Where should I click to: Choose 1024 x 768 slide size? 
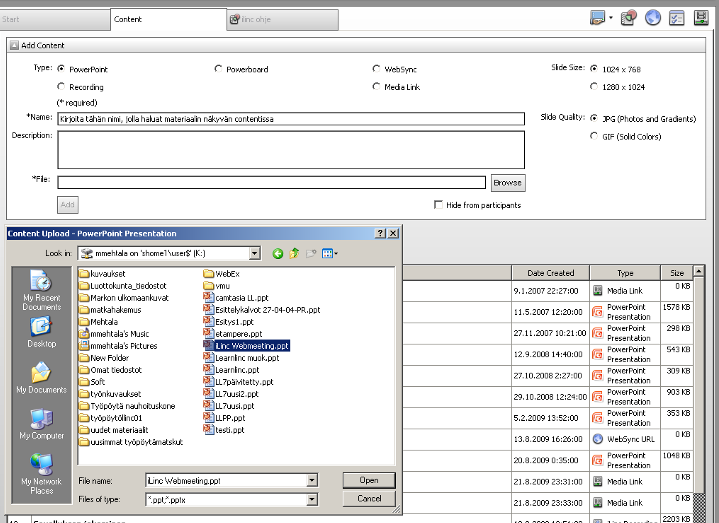[594, 68]
